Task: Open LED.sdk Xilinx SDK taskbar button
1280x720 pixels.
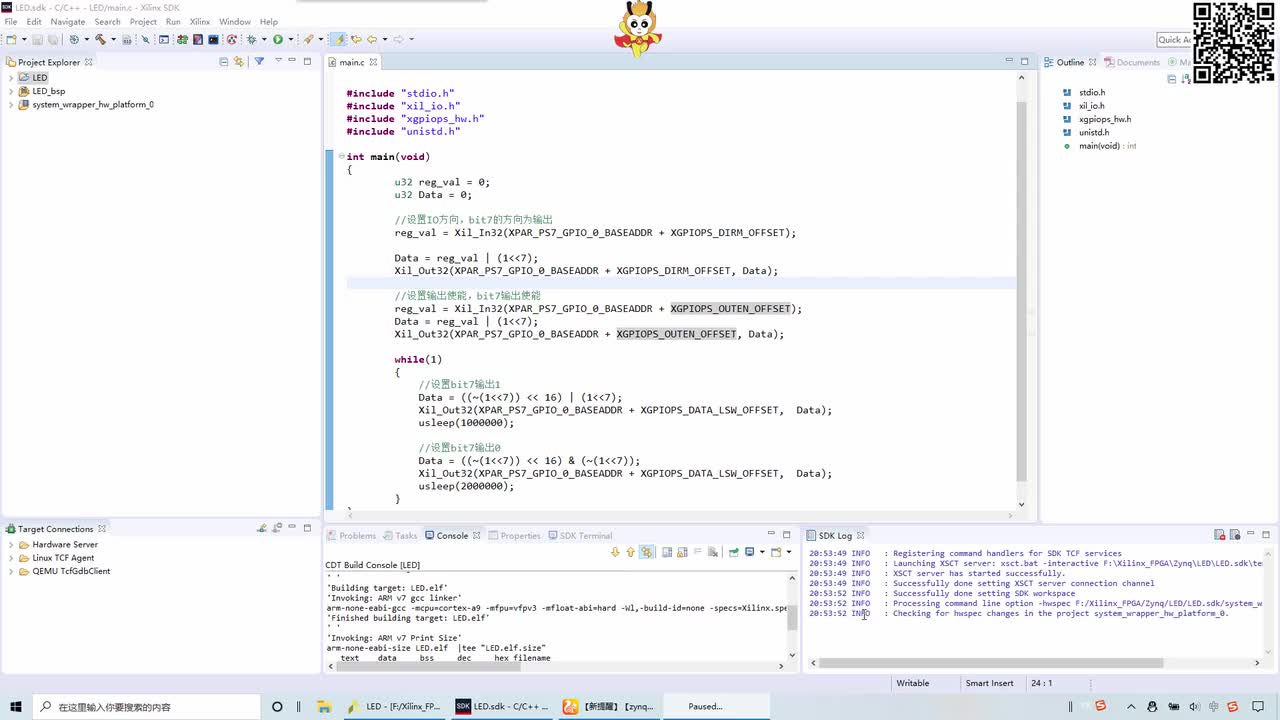Action: (502, 706)
